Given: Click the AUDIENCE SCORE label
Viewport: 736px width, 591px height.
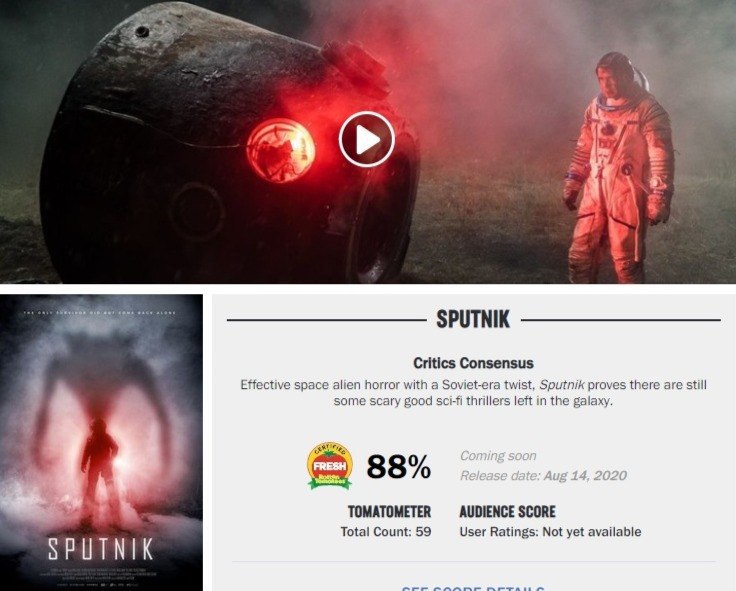Looking at the screenshot, I should click(x=507, y=512).
